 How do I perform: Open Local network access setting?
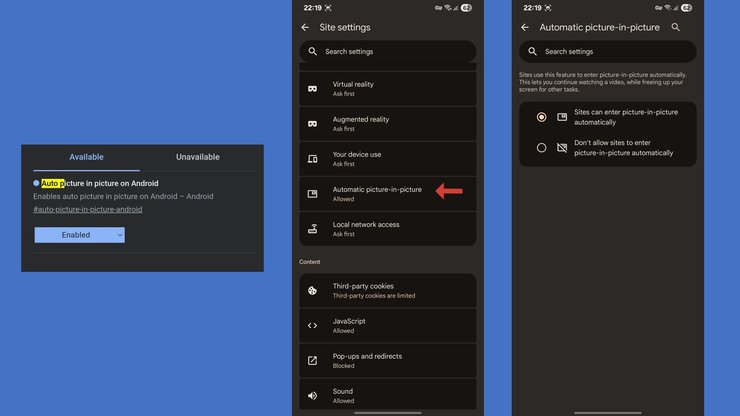click(x=366, y=229)
